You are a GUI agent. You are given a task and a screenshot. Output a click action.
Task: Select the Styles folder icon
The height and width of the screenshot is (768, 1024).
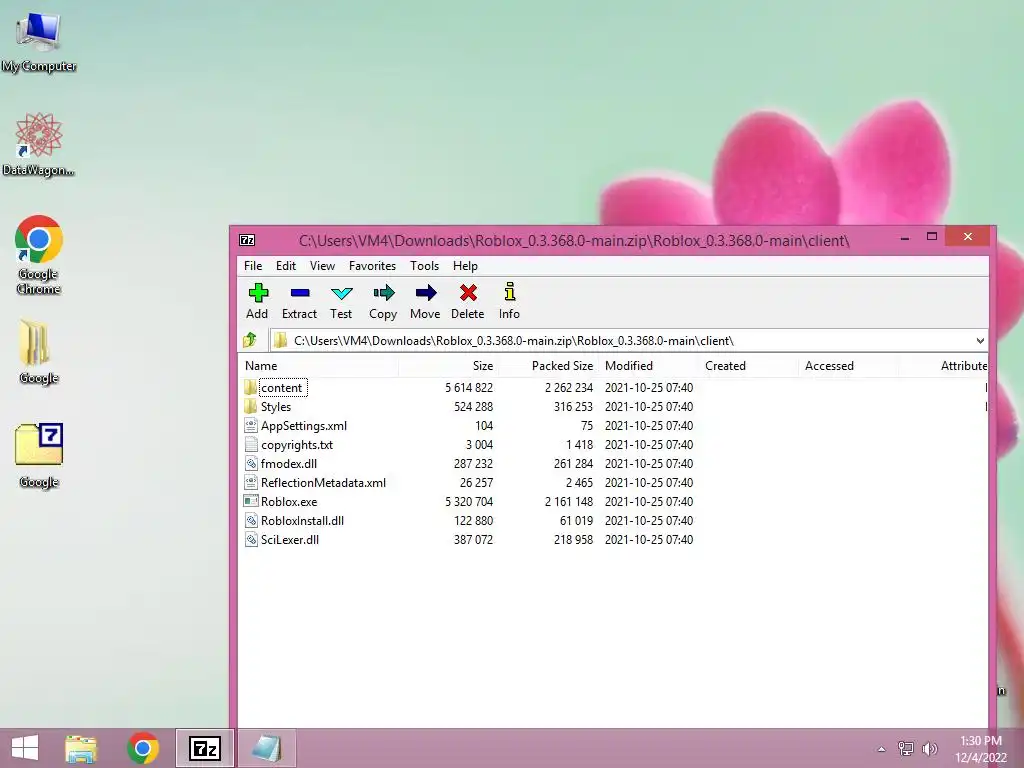250,406
